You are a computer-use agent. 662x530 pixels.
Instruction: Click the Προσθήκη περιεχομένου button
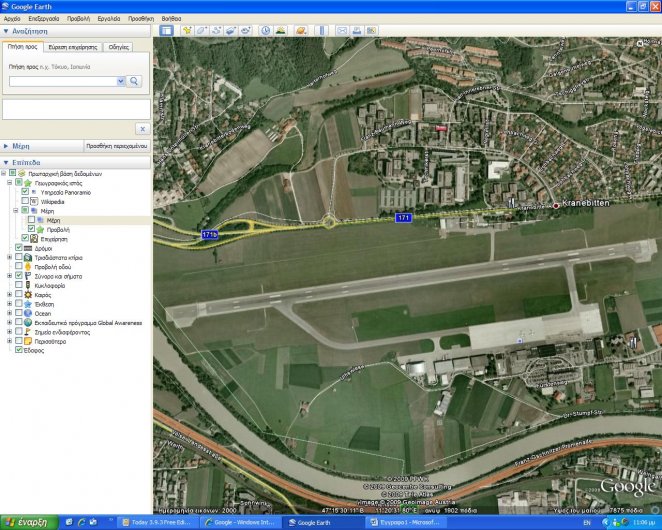tap(117, 146)
